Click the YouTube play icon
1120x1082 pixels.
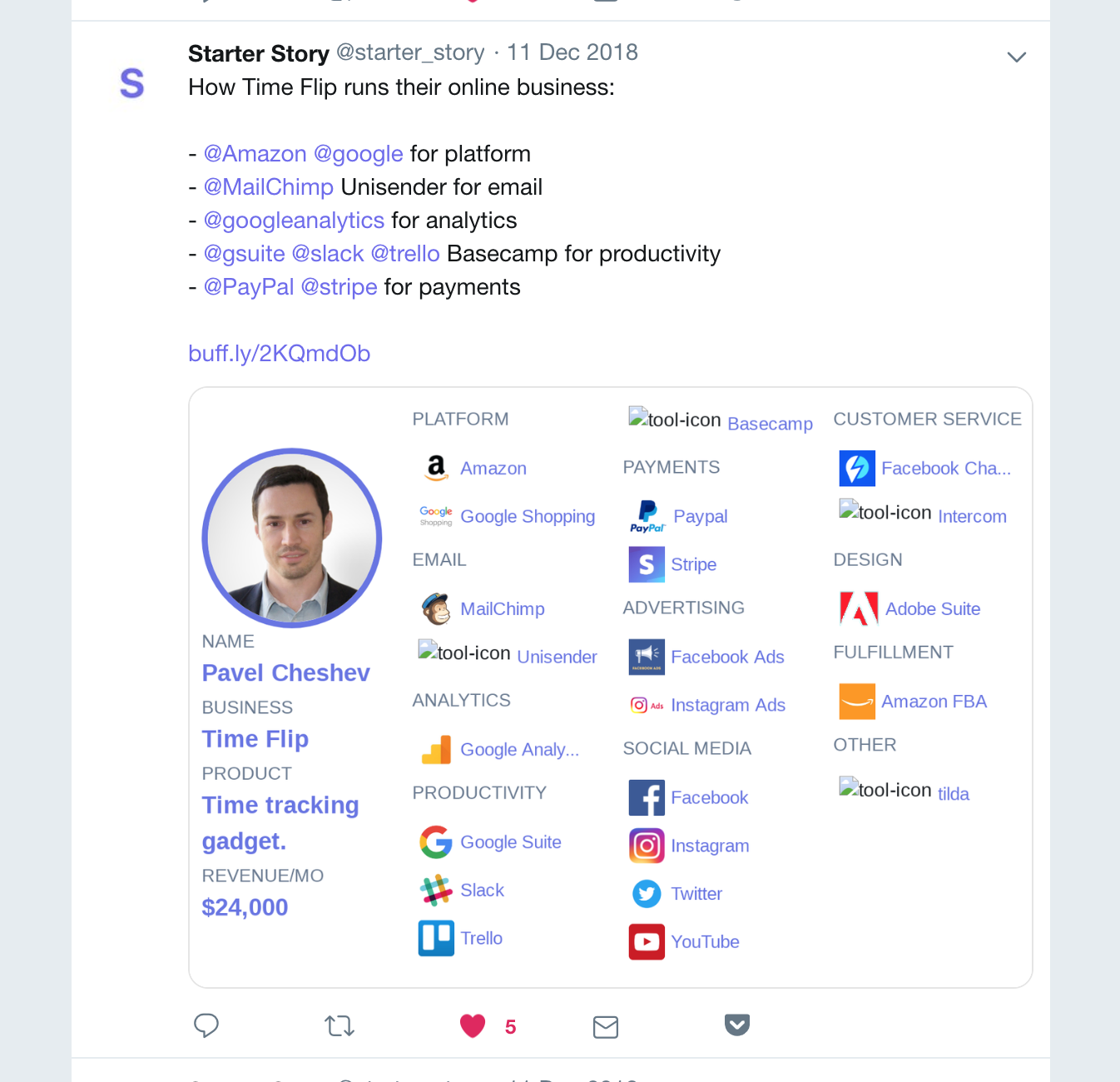[x=647, y=941]
